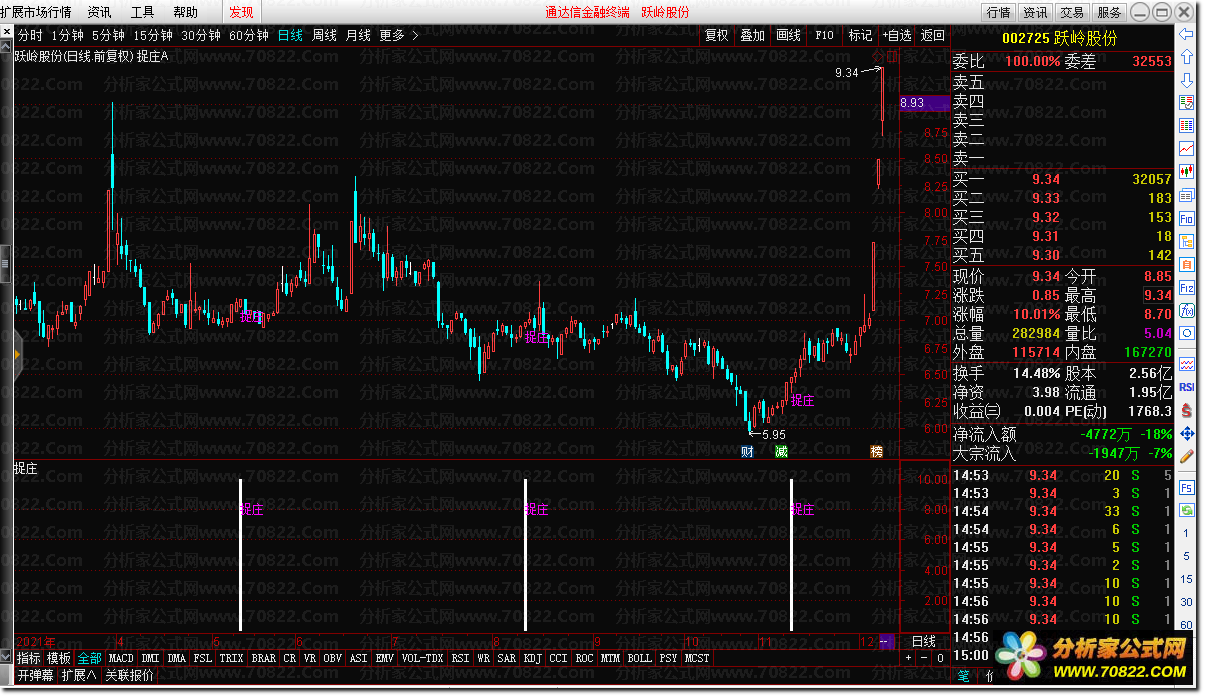
Task: Click the stock title 002725 跃岭股份
Action: click(1061, 38)
